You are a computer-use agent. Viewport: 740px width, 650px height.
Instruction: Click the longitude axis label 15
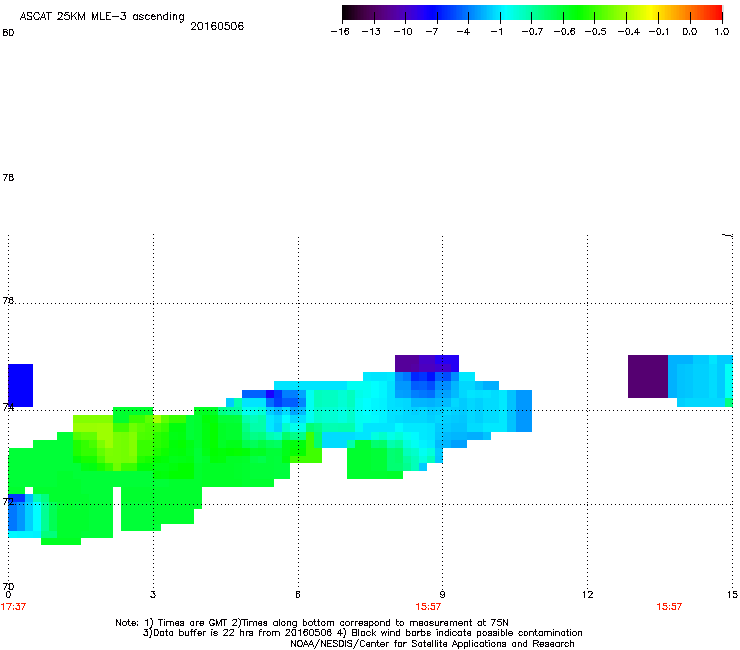pyautogui.click(x=732, y=595)
